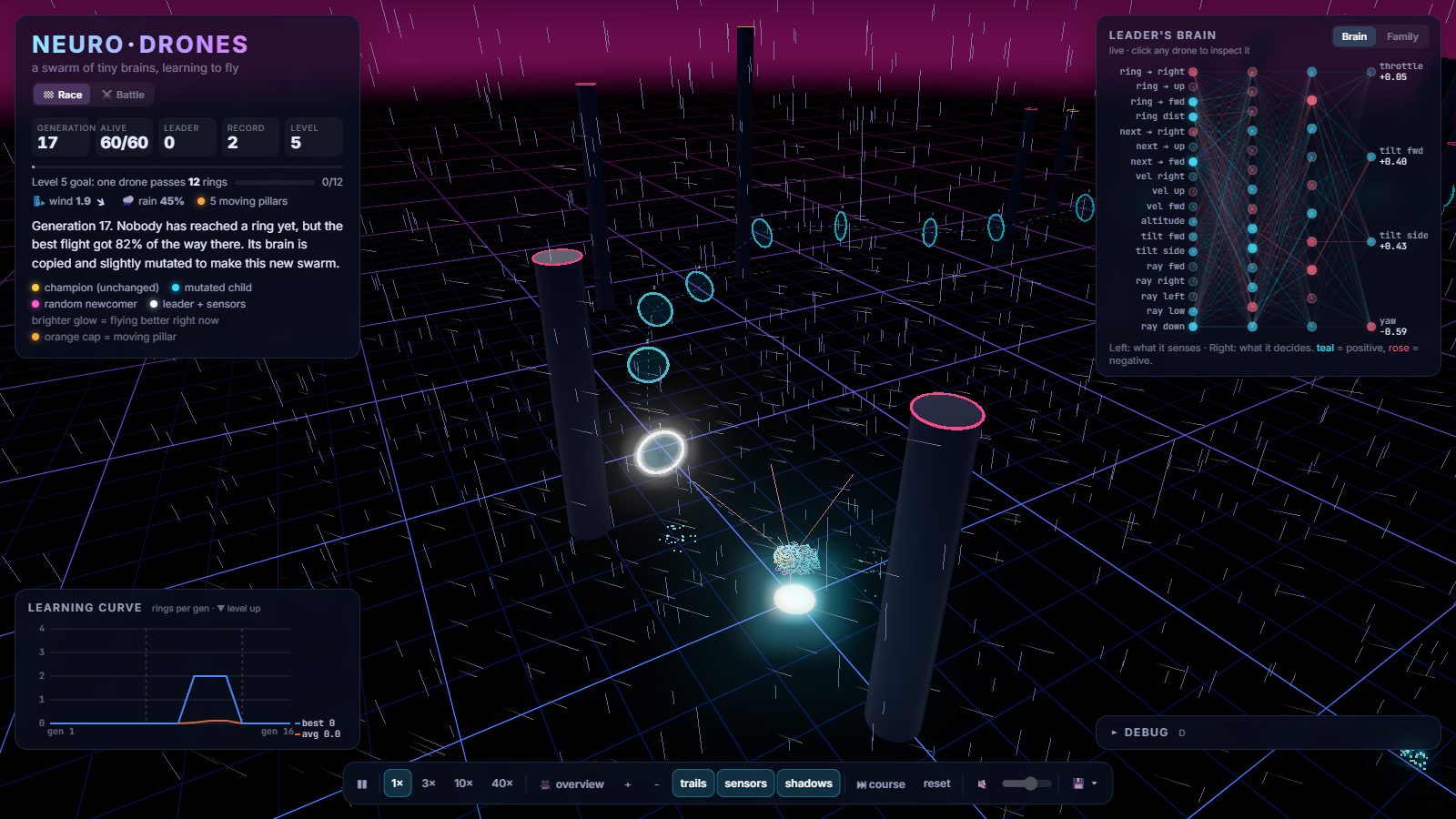Click the glowing white leader ring
This screenshot has width=1456, height=819.
click(x=660, y=452)
